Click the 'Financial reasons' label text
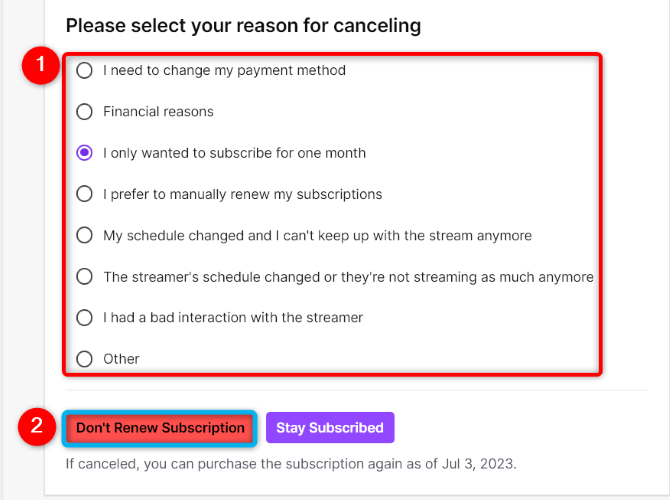 [158, 112]
